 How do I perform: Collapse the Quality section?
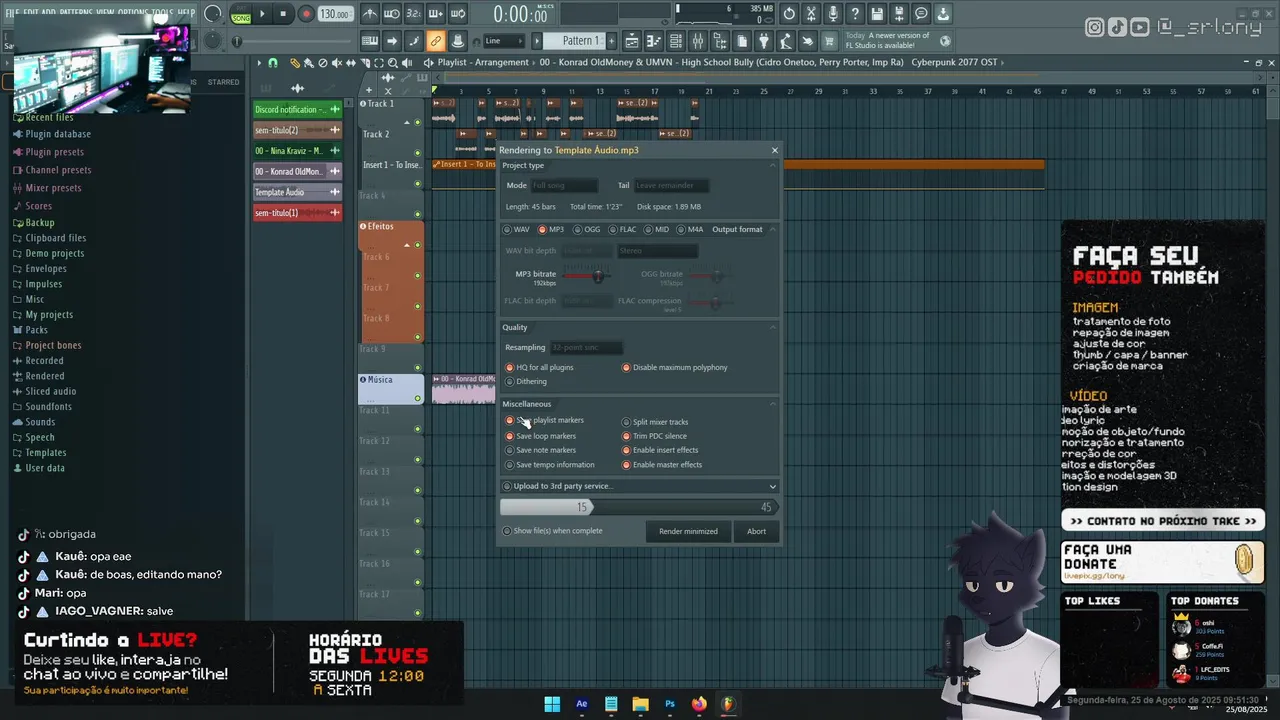point(773,327)
